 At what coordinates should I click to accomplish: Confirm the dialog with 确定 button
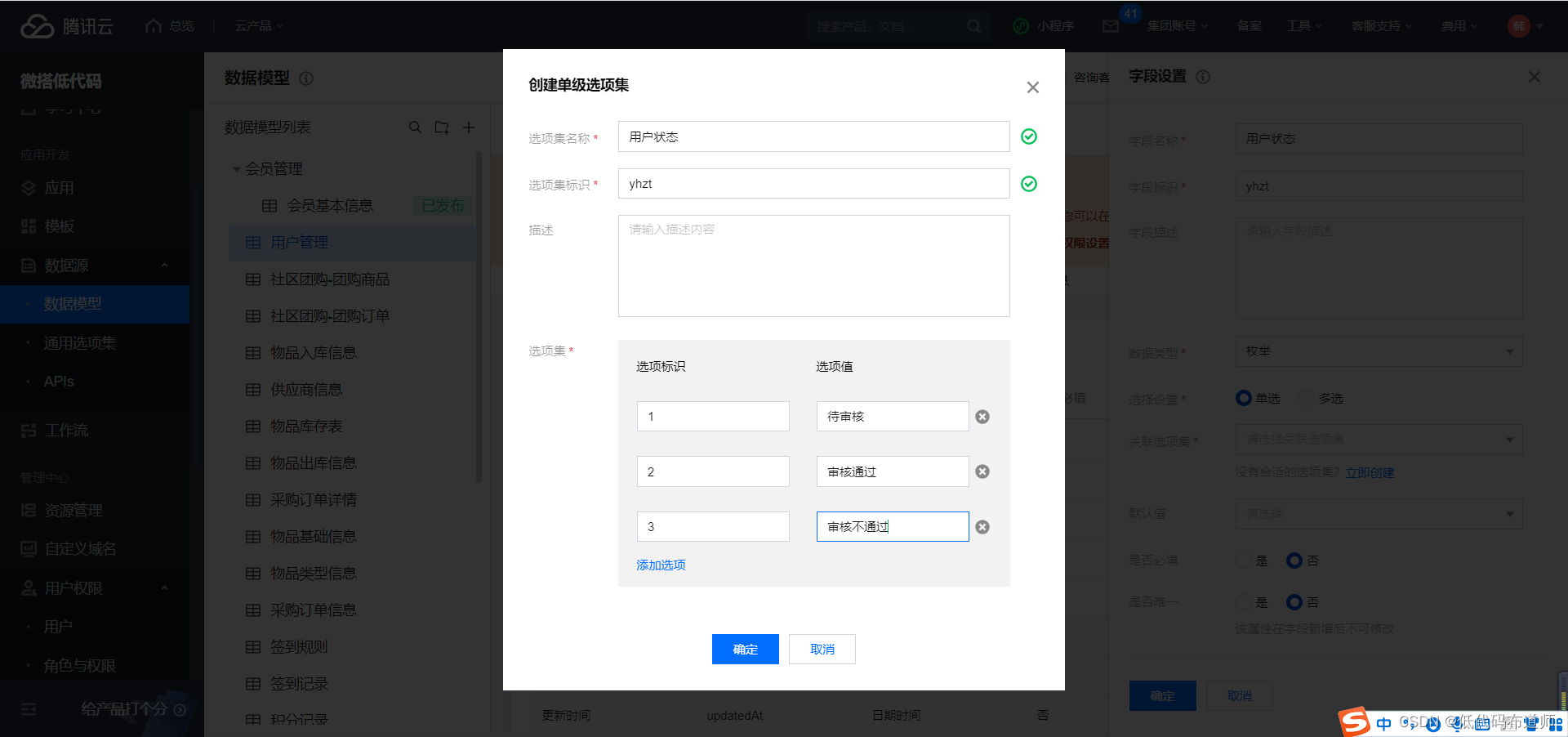pyautogui.click(x=744, y=649)
